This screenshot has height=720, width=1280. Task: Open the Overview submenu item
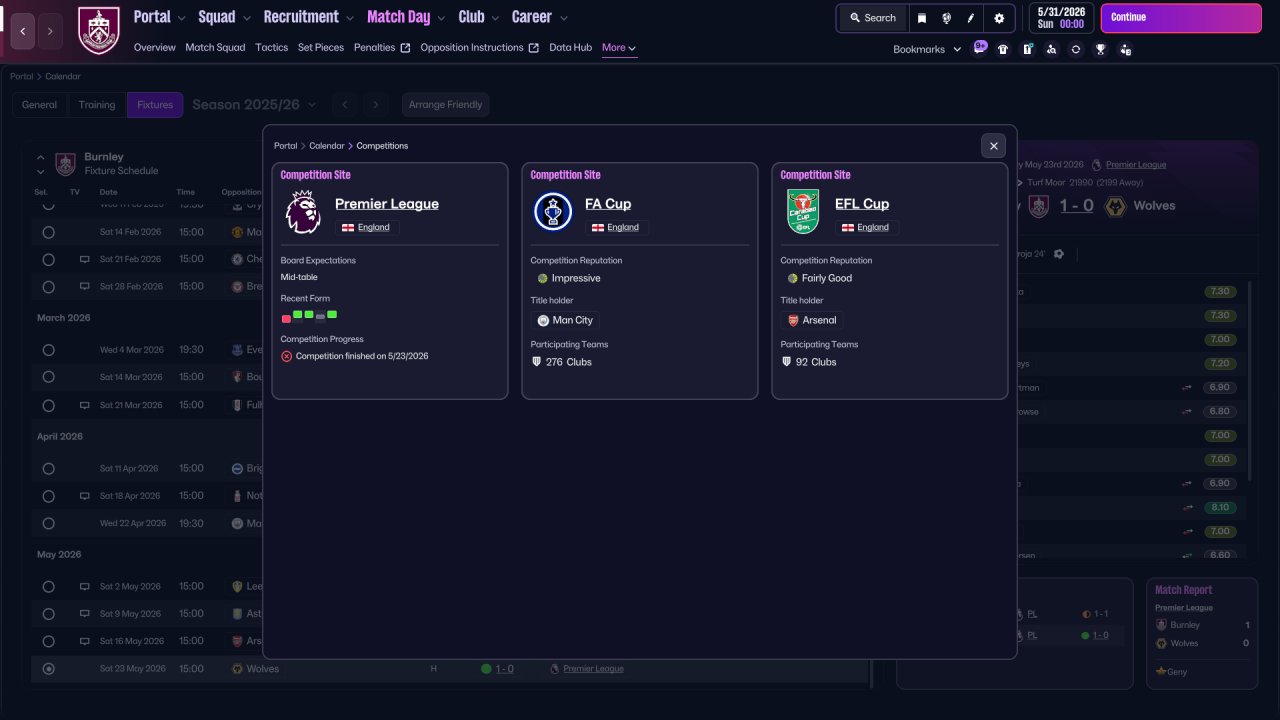pos(155,47)
